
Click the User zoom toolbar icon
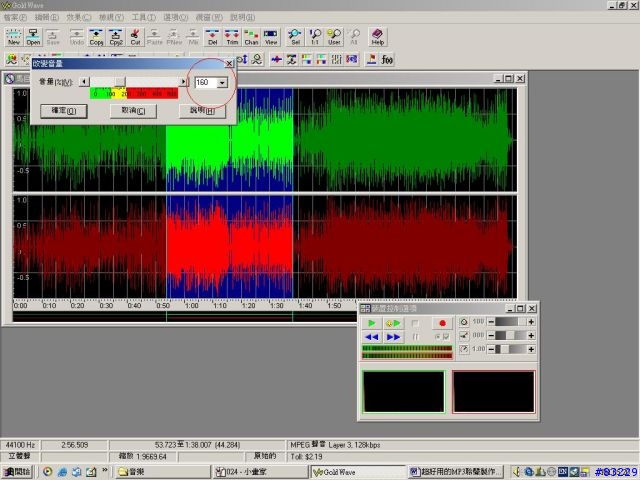click(x=334, y=37)
